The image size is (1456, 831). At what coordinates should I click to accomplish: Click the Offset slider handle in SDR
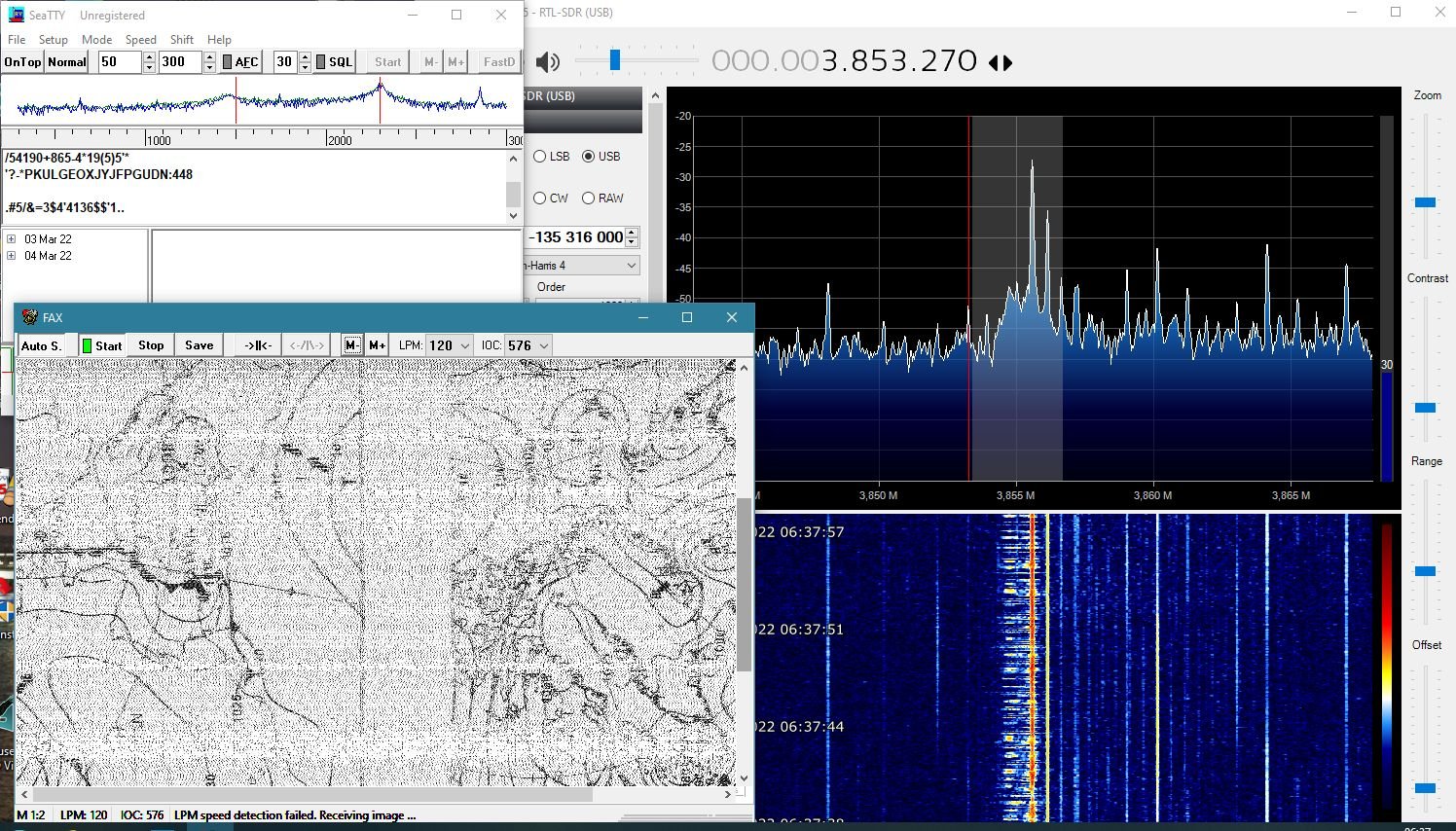pyautogui.click(x=1426, y=787)
